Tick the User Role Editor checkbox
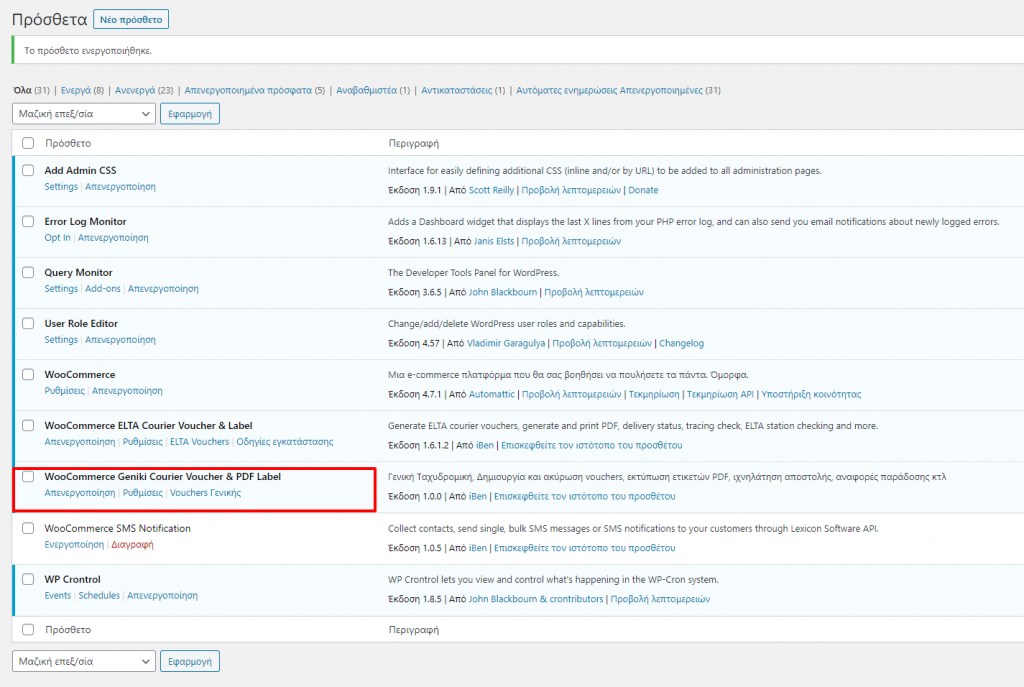 coord(28,323)
